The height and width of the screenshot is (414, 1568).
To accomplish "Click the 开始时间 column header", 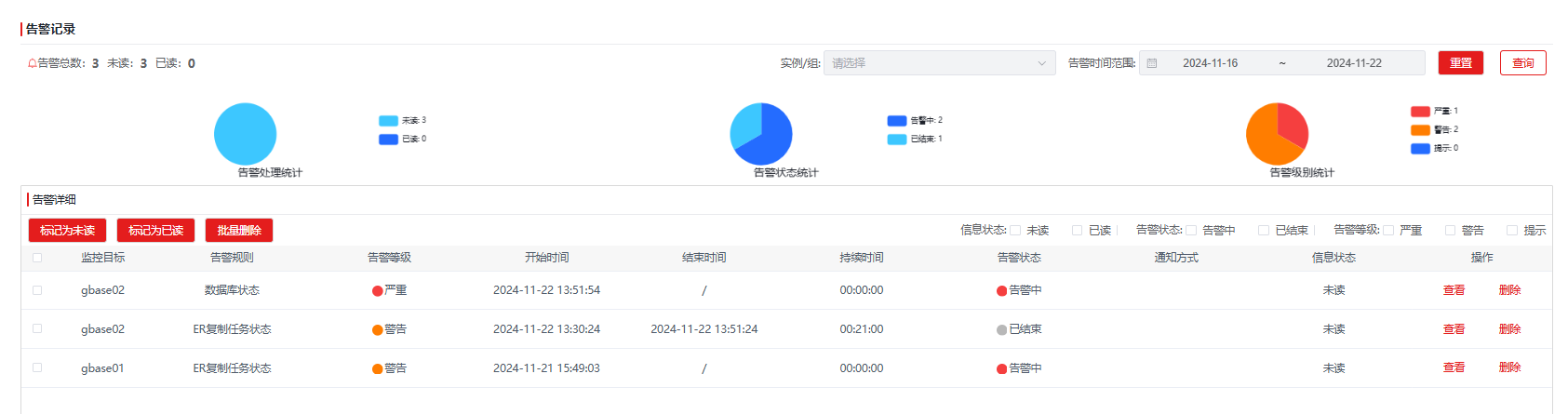I will tap(546, 258).
